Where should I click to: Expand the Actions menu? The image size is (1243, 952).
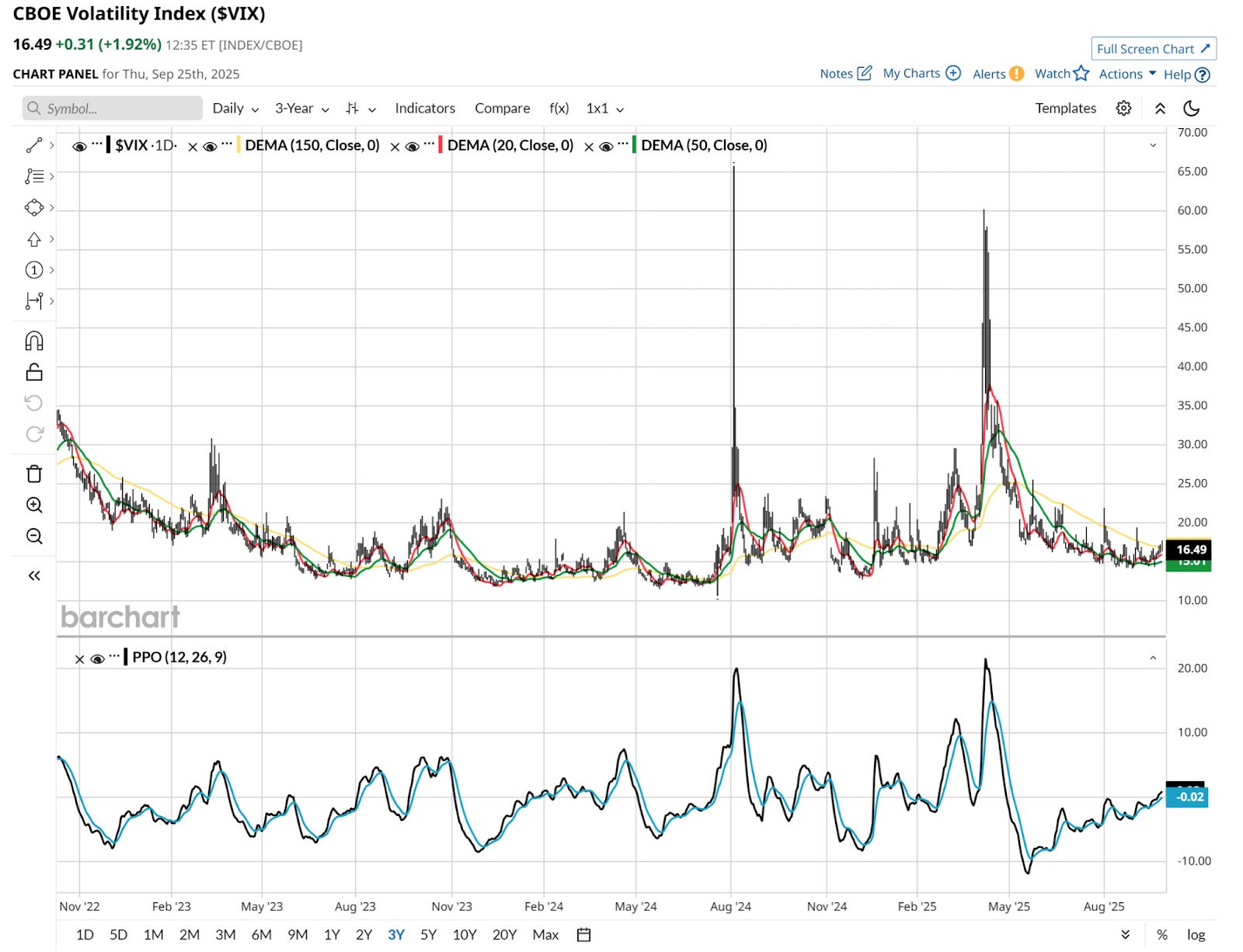pos(1127,74)
